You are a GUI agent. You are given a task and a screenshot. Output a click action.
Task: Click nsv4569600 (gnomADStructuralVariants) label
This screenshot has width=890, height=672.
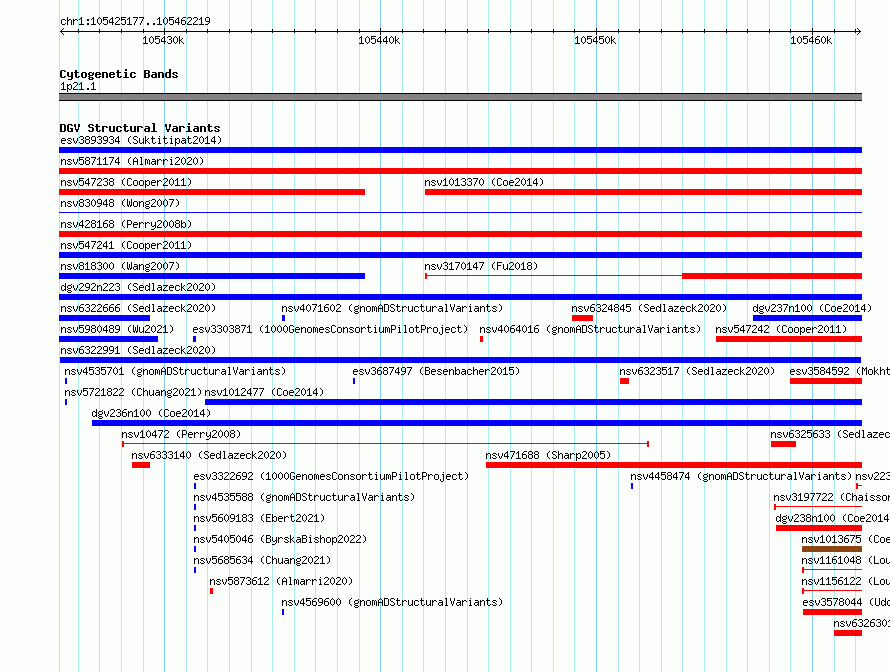click(392, 602)
